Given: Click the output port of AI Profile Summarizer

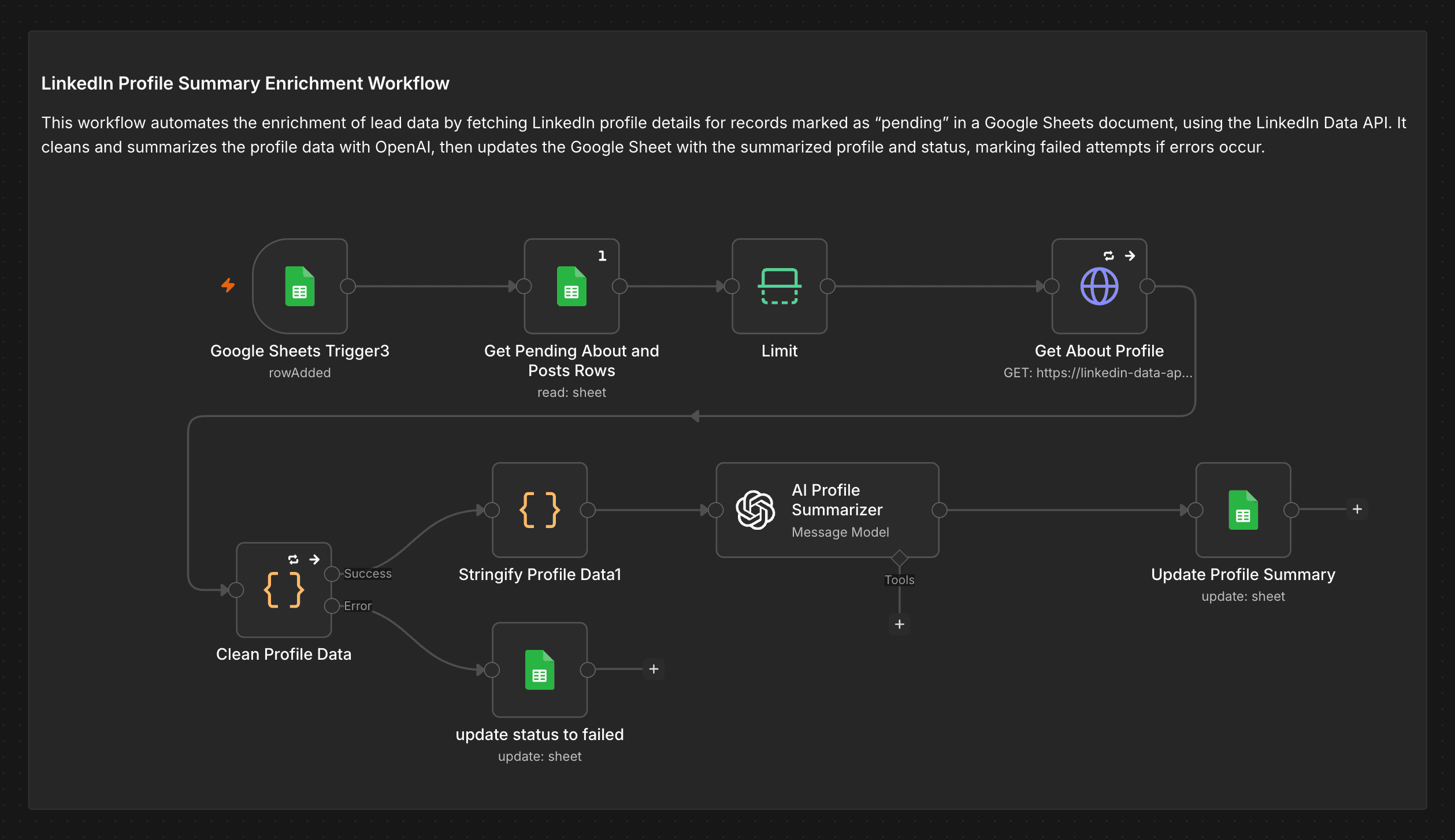Looking at the screenshot, I should (940, 510).
